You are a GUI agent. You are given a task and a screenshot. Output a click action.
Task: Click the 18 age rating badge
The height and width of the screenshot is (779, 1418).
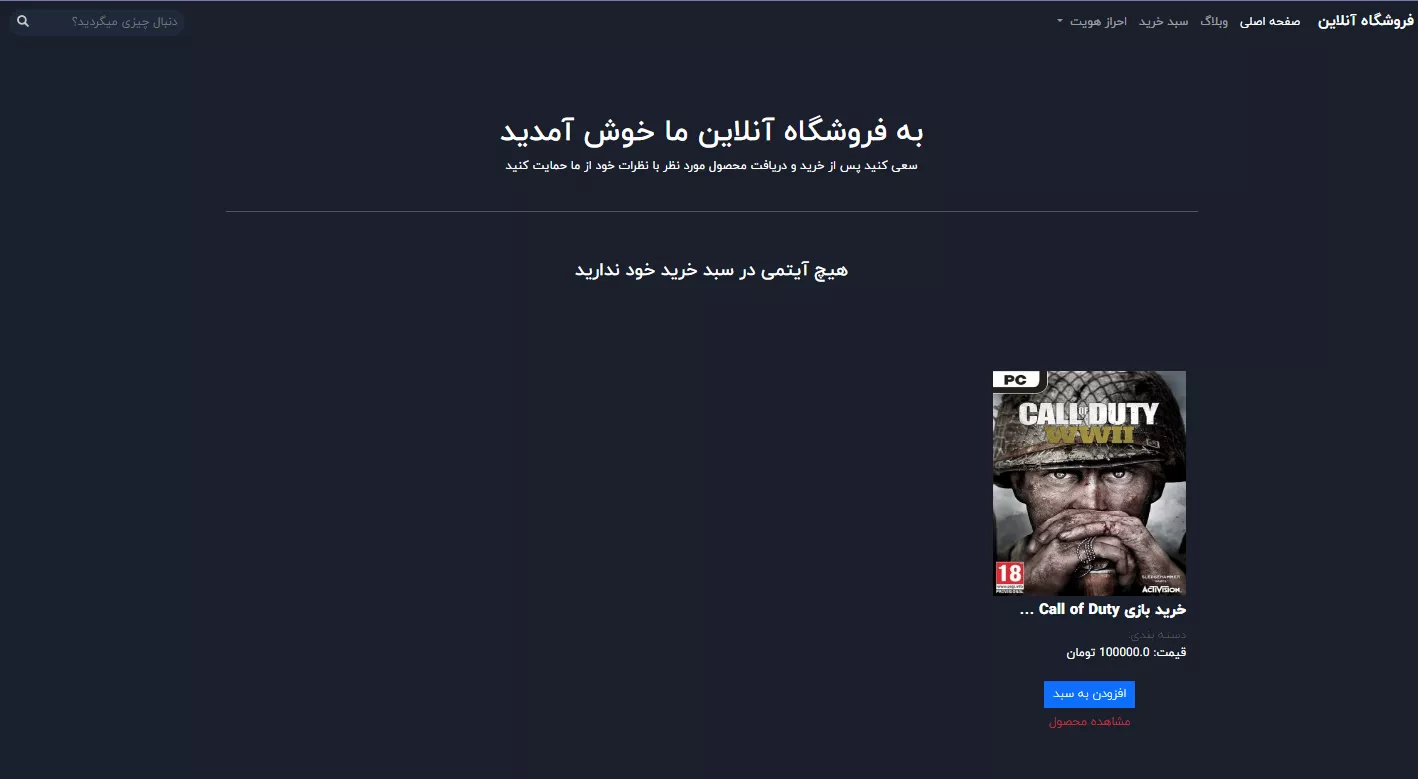[1010, 577]
